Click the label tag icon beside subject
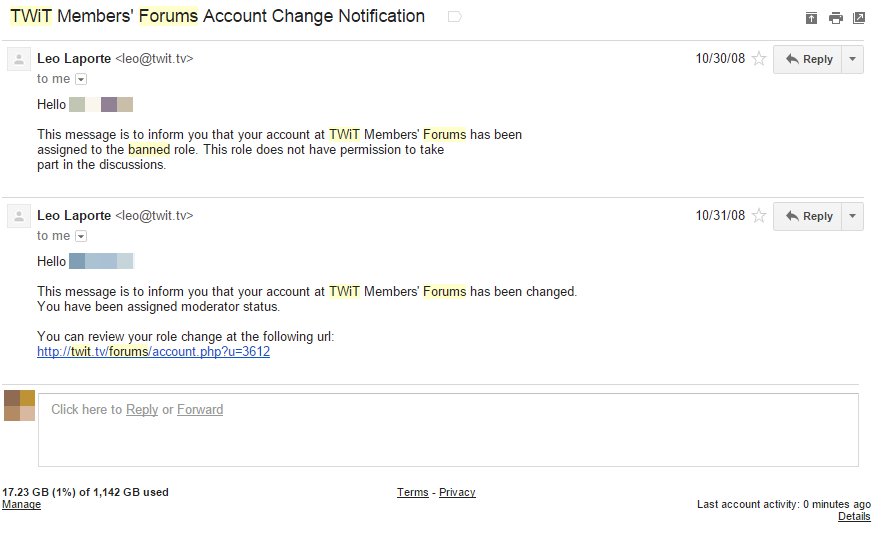This screenshot has height=533, width=886. 454,17
